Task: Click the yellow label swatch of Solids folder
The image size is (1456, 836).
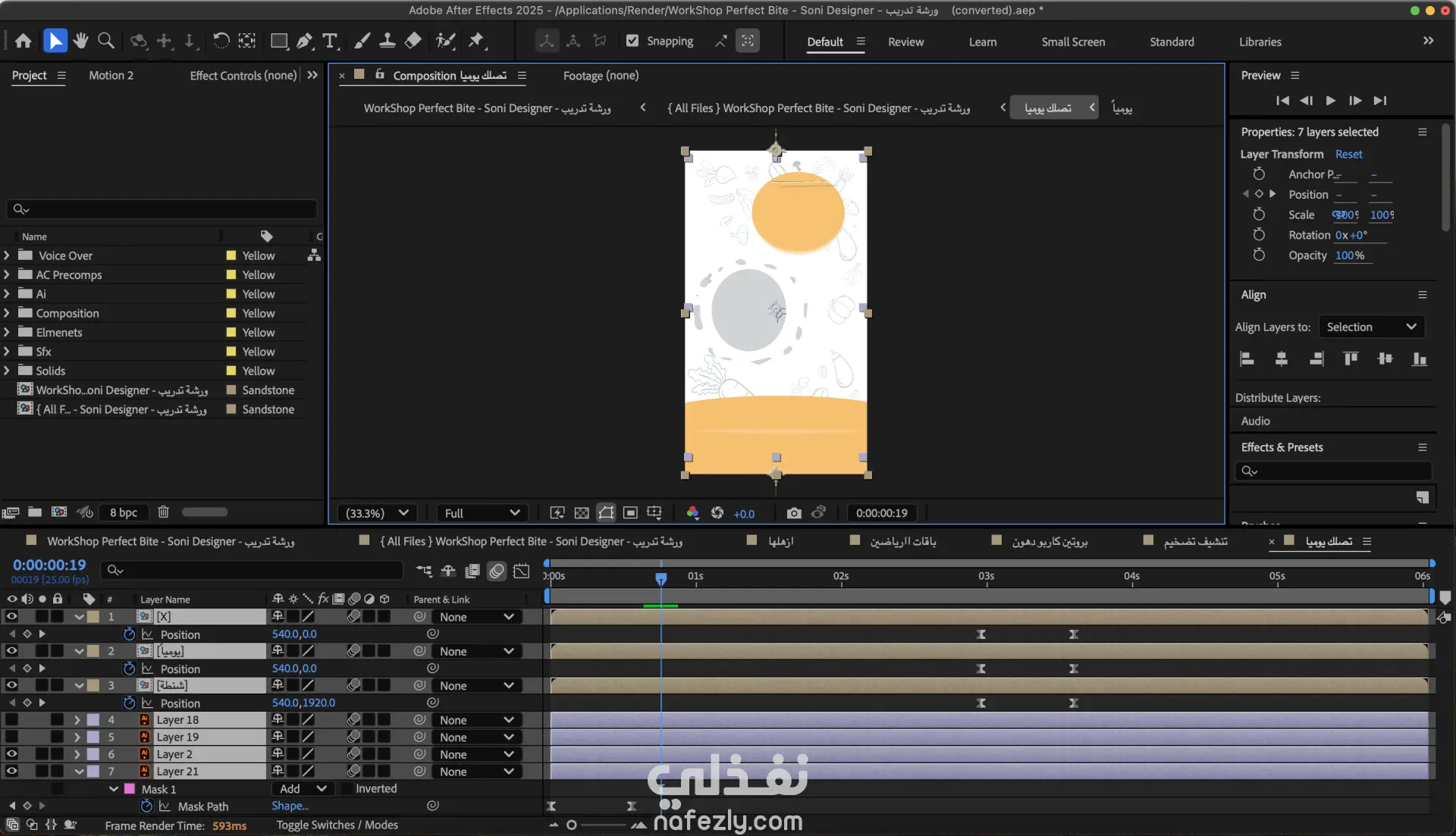Action: (x=231, y=371)
